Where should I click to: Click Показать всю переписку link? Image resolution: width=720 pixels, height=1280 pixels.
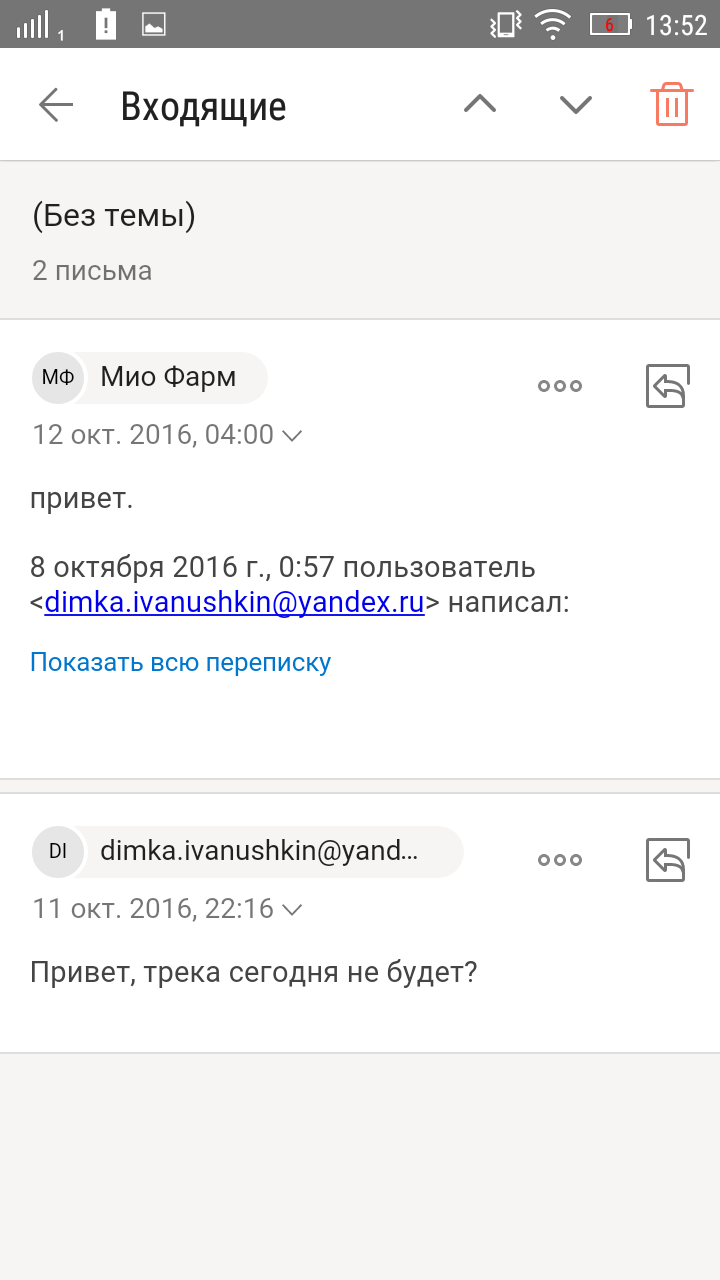tap(180, 662)
